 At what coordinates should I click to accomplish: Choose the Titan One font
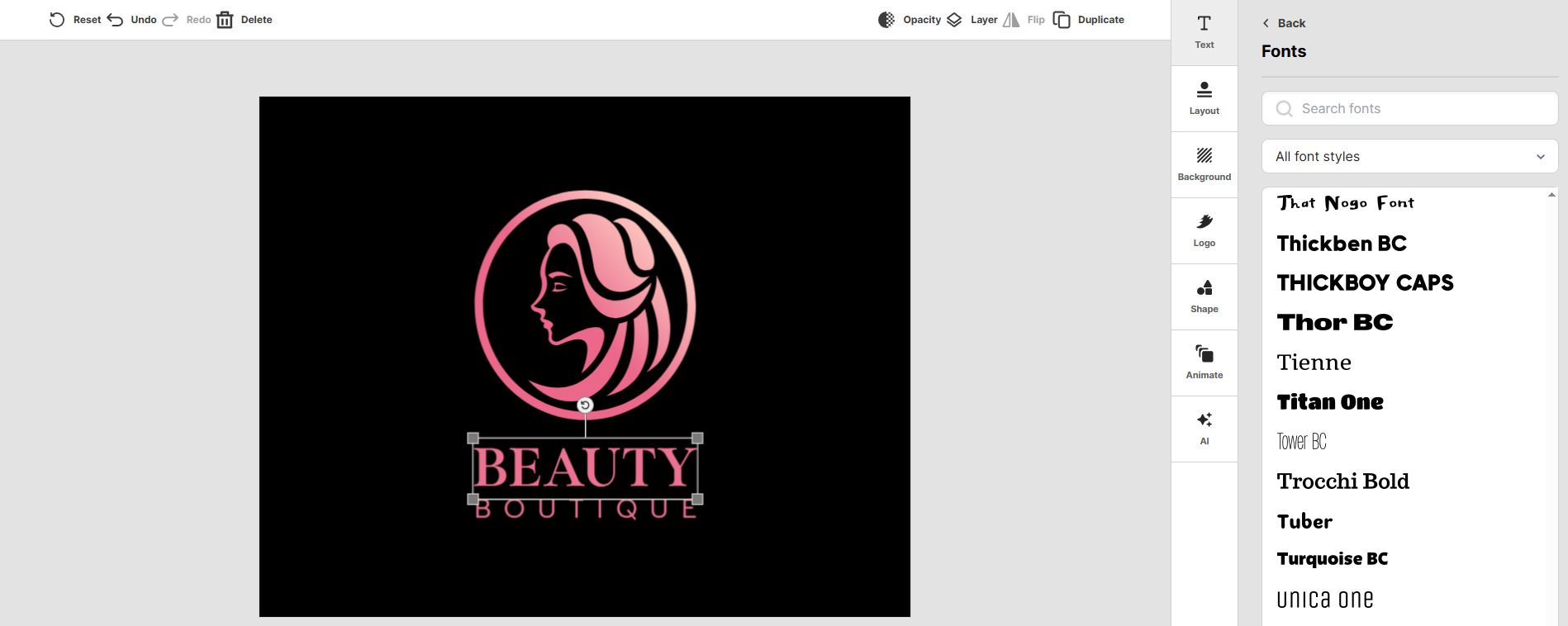1330,402
